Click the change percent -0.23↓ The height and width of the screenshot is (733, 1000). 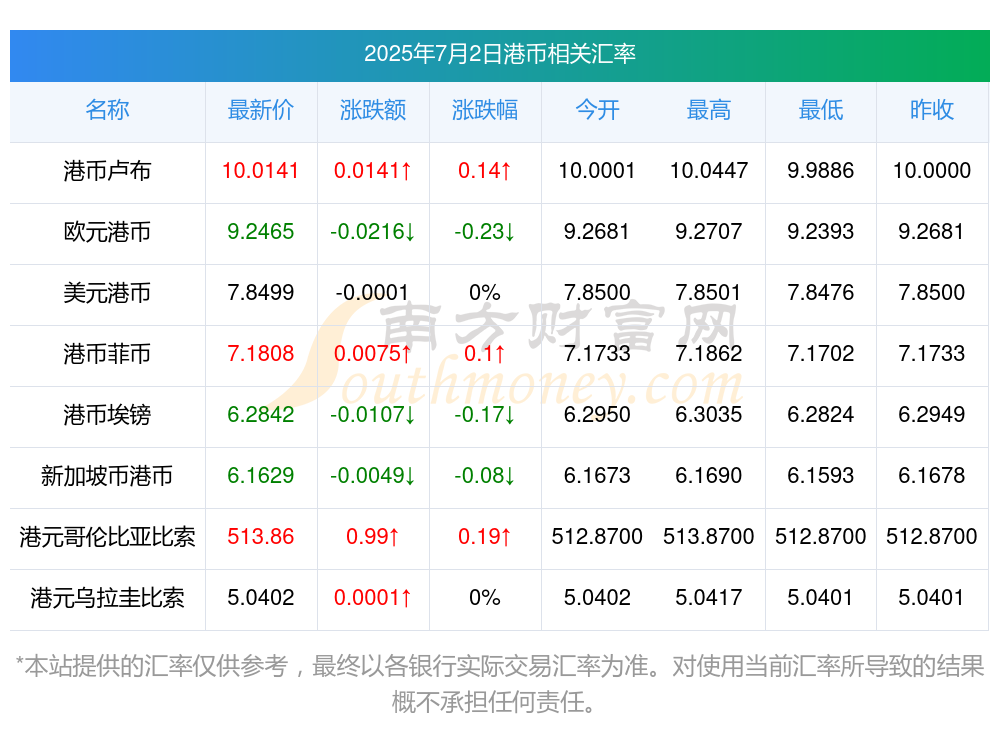[x=485, y=232]
